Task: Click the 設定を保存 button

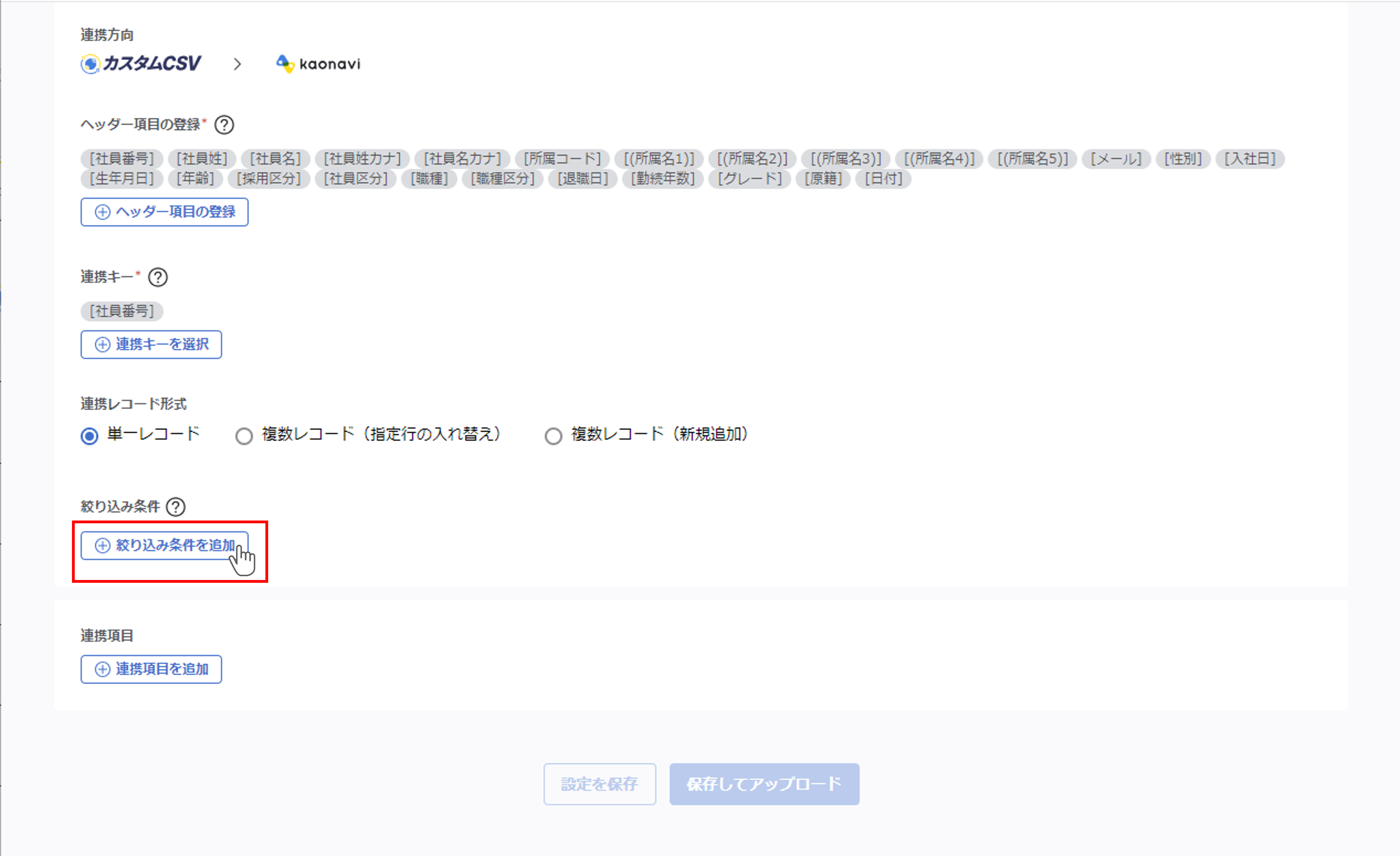Action: click(599, 784)
